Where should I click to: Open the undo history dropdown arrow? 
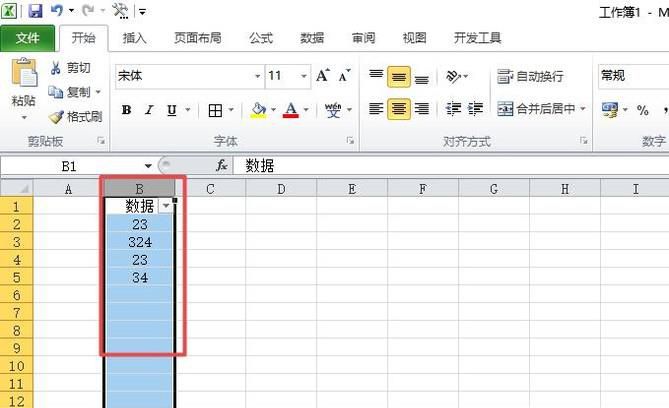click(x=72, y=11)
